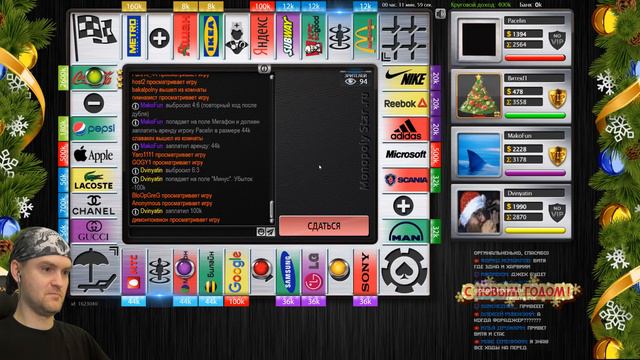Open the Coca-Cola property cell

pos(94,78)
